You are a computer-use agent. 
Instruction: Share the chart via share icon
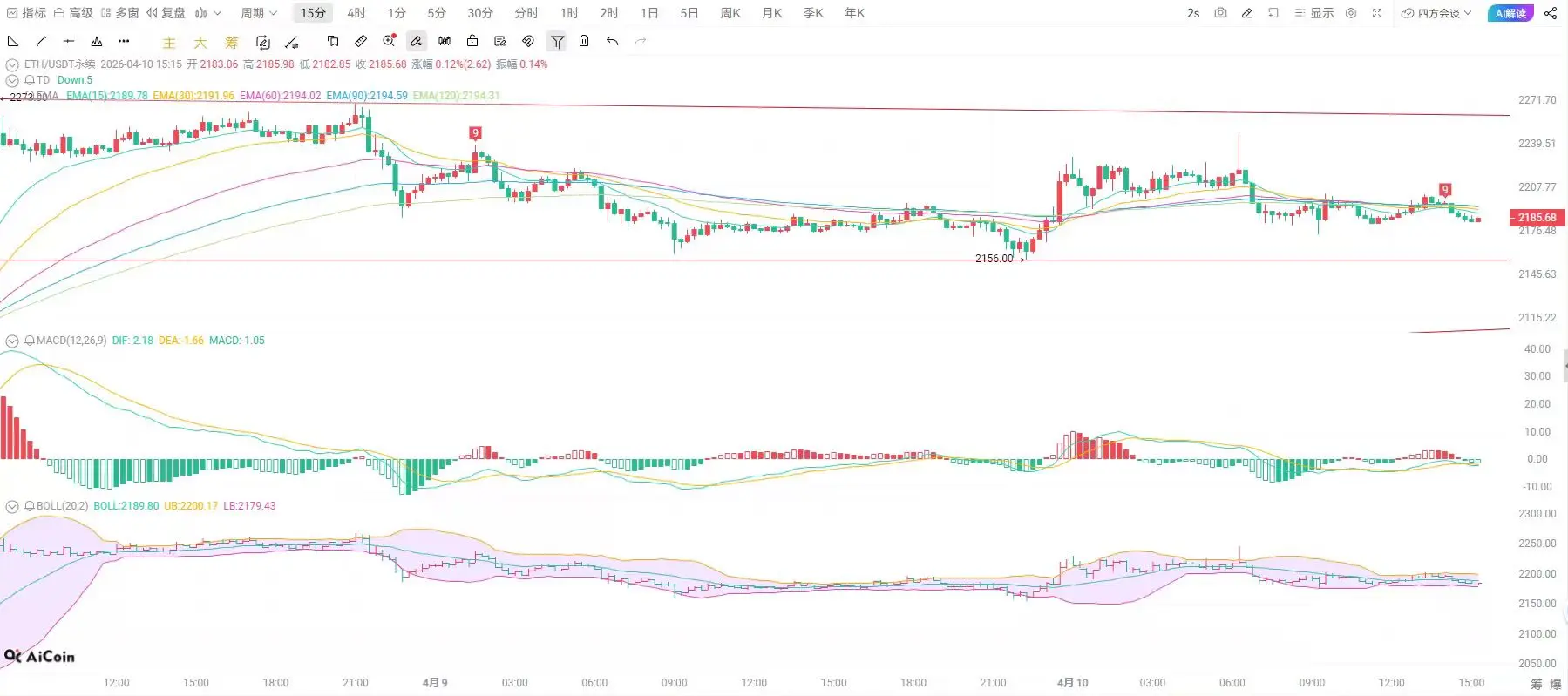tap(1551, 13)
